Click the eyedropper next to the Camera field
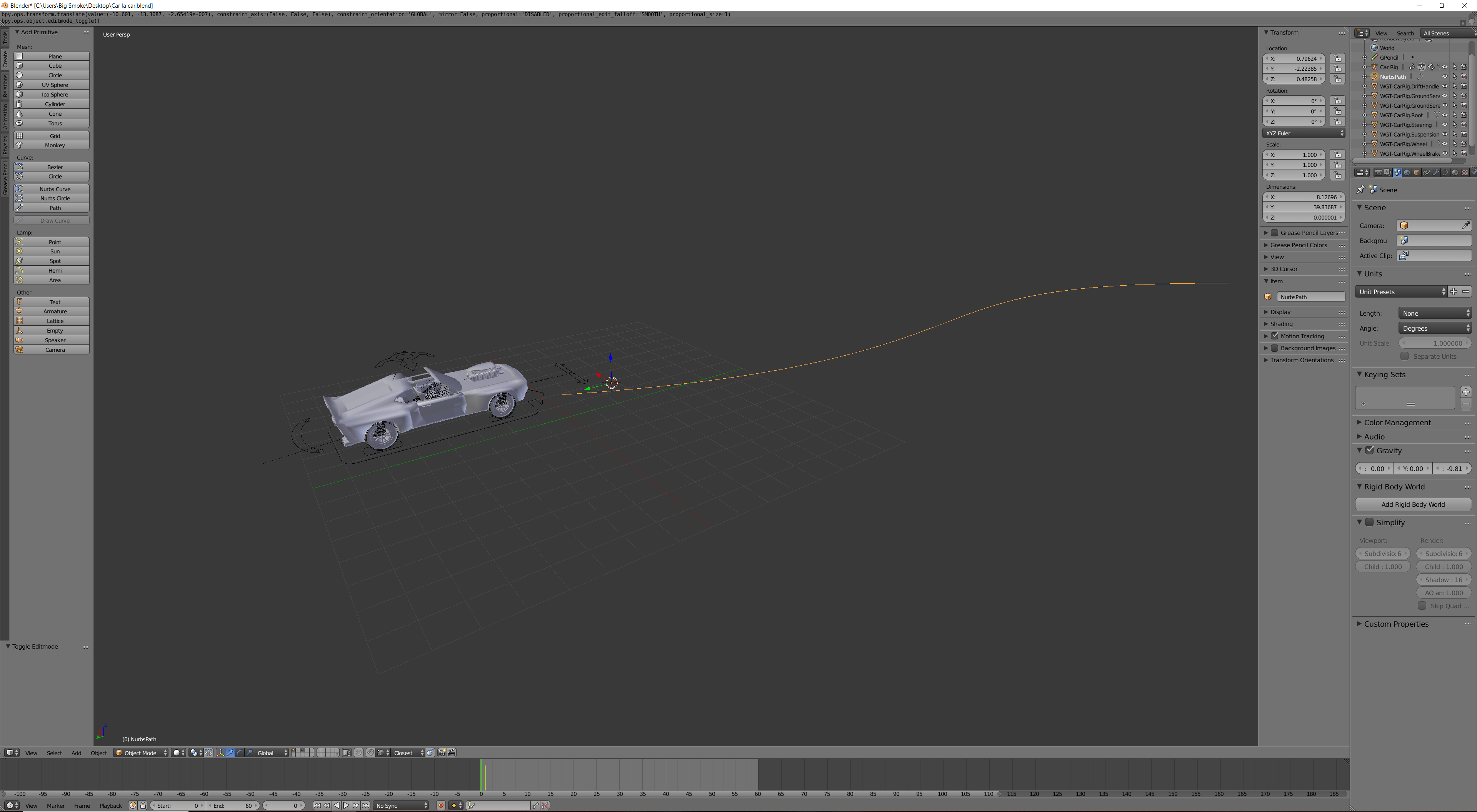The width and height of the screenshot is (1477, 812). coord(1465,225)
